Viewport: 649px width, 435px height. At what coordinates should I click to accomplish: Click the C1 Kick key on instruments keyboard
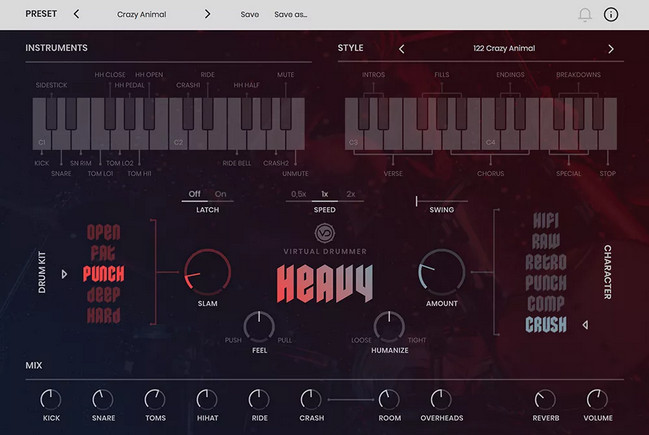[x=42, y=141]
